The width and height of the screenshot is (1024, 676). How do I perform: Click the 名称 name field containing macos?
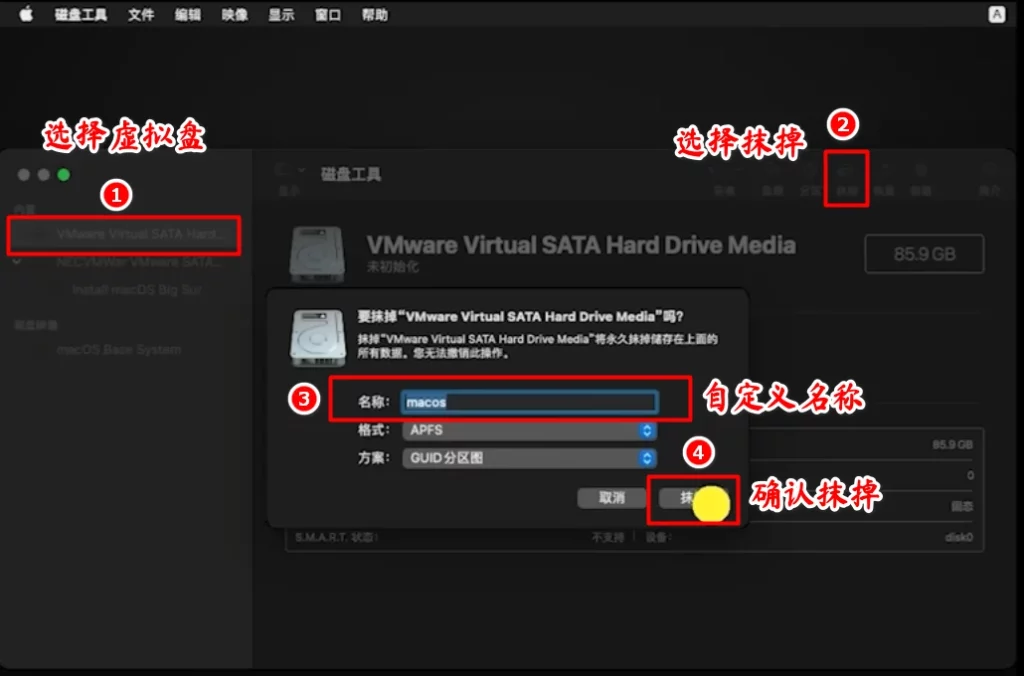(529, 402)
